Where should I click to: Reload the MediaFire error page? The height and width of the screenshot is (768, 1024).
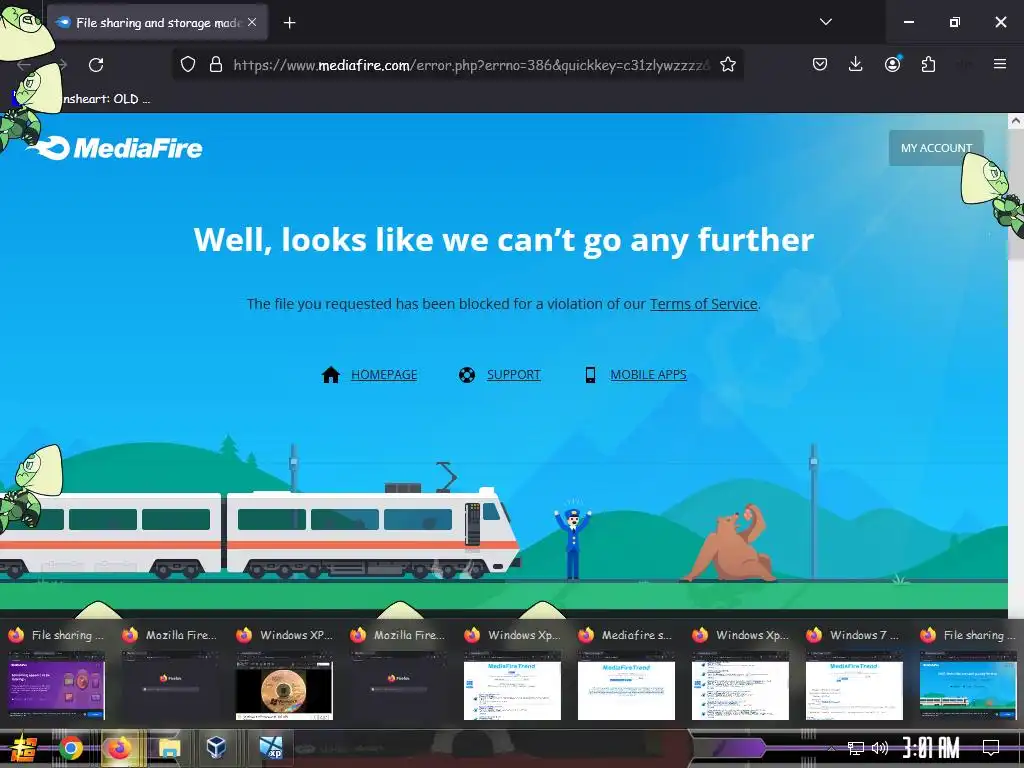96,65
